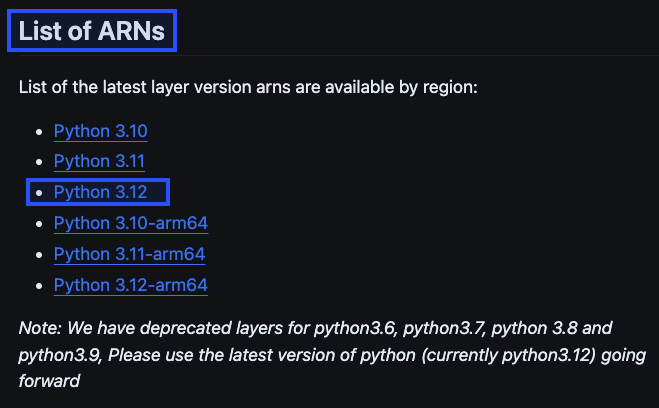Click the divider line under the heading

[x=338, y=55]
